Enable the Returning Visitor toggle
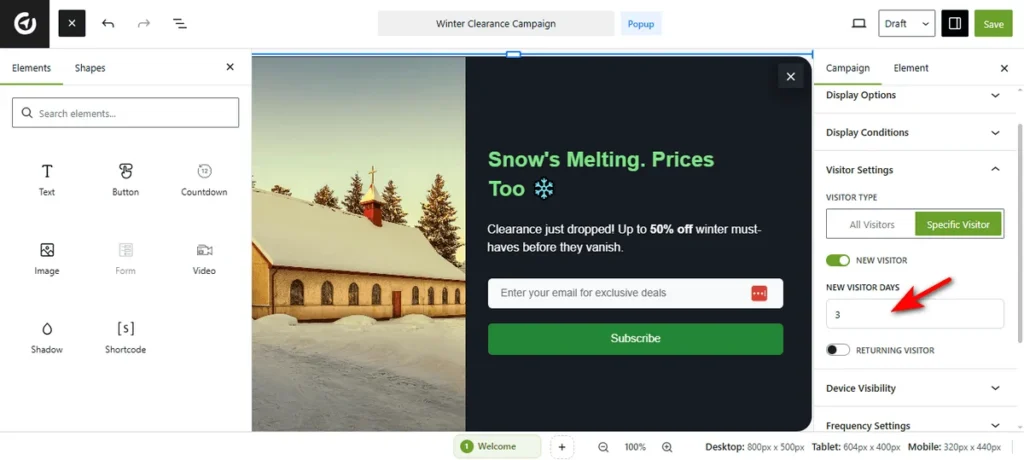This screenshot has width=1024, height=460. click(838, 350)
